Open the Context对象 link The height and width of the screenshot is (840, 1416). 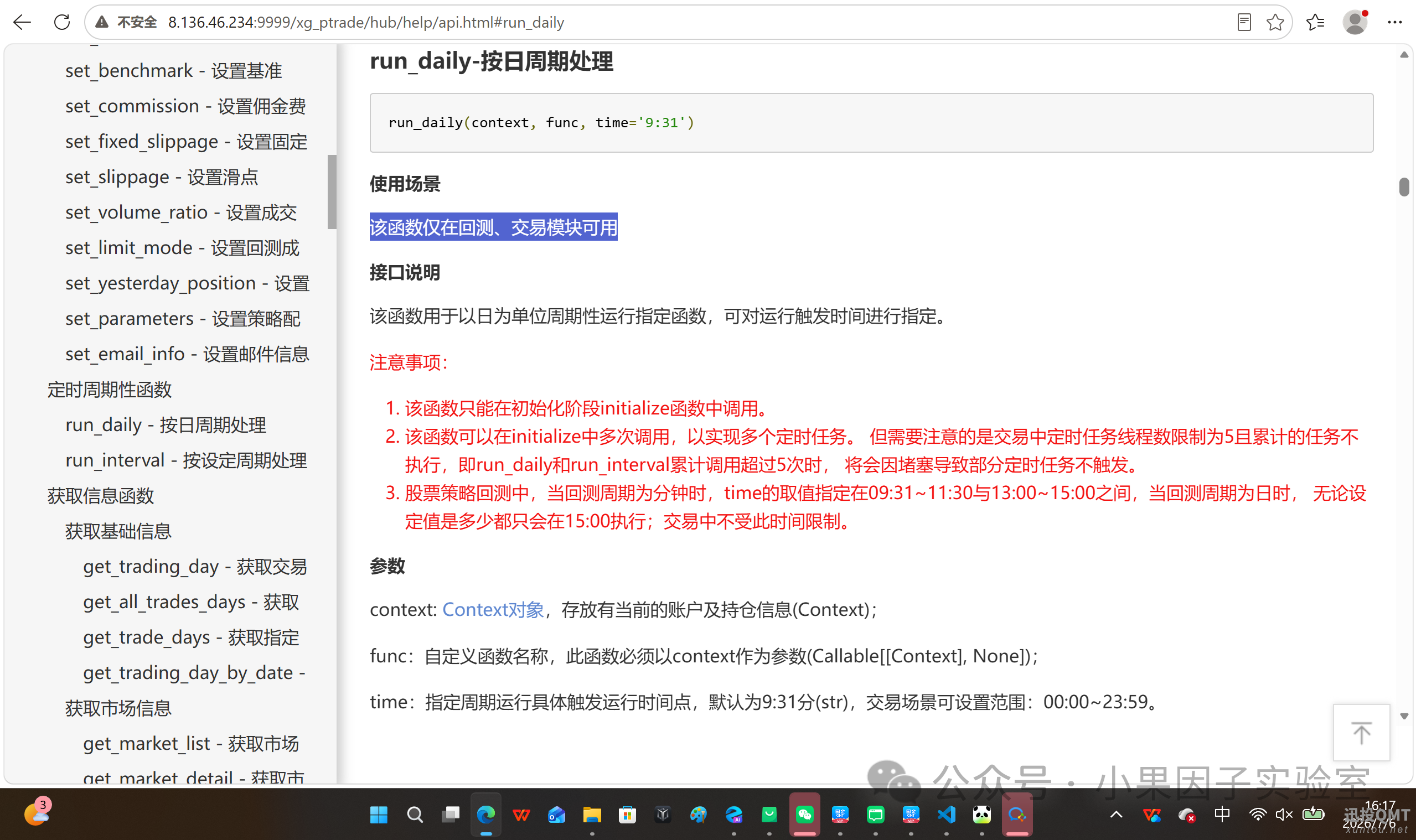click(493, 610)
